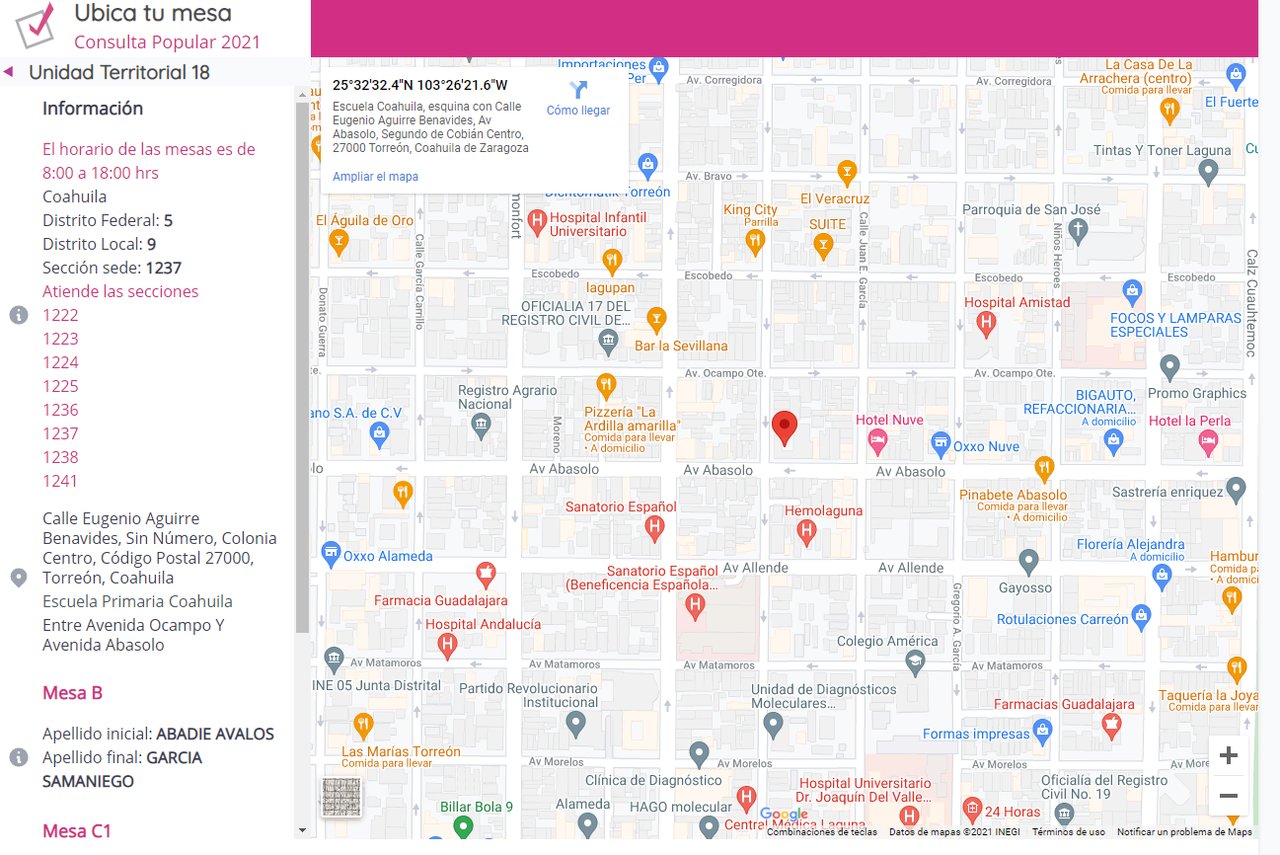Screen dimensions: 1280x855
Task: Collapse Unidad Territorial 18 back arrow
Action: pos(9,72)
